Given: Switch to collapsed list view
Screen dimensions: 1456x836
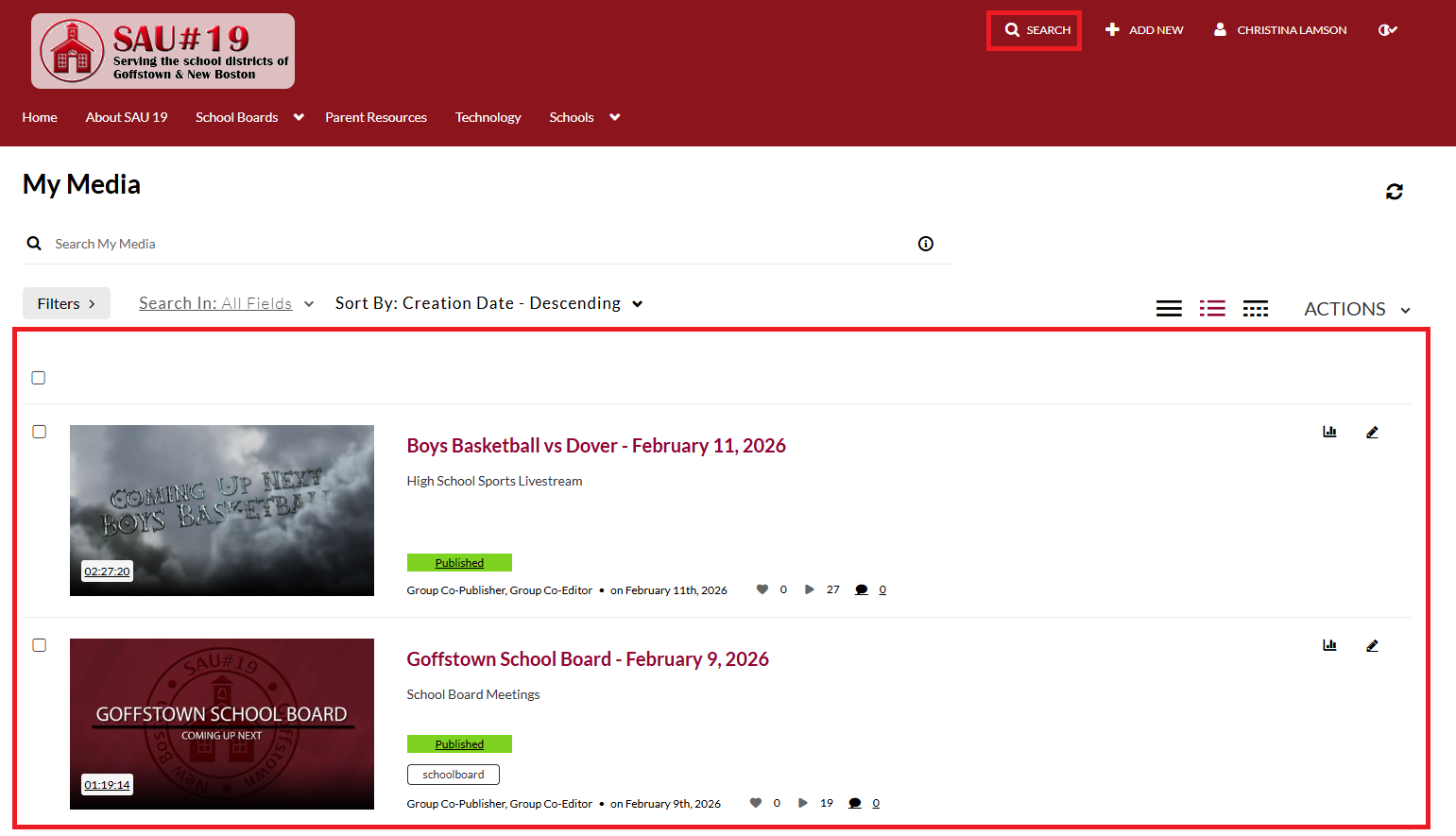Looking at the screenshot, I should pyautogui.click(x=1169, y=309).
